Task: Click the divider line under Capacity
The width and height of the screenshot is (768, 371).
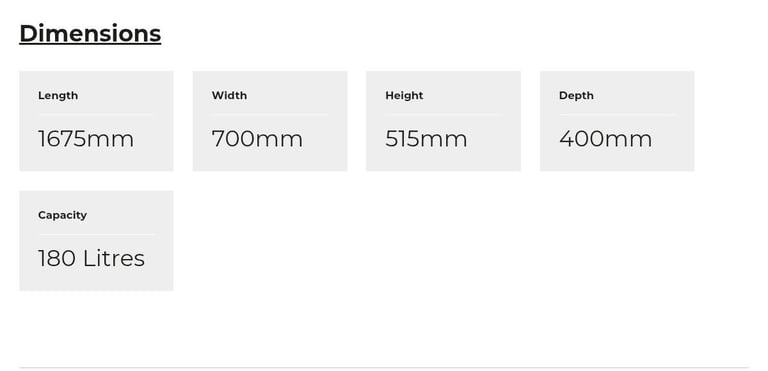Action: point(96,234)
